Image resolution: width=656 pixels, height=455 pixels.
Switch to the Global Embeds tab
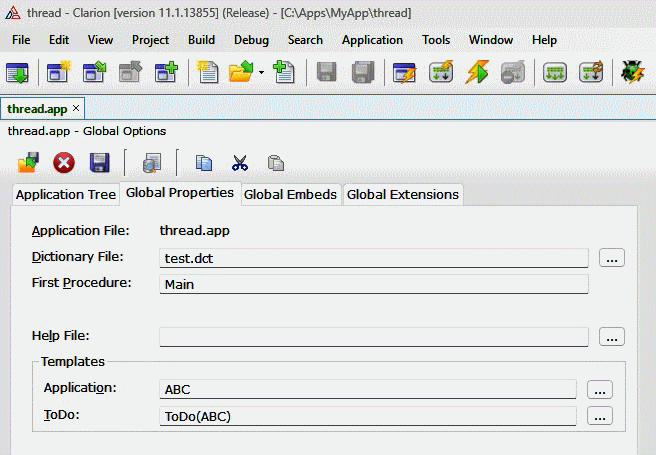click(290, 194)
